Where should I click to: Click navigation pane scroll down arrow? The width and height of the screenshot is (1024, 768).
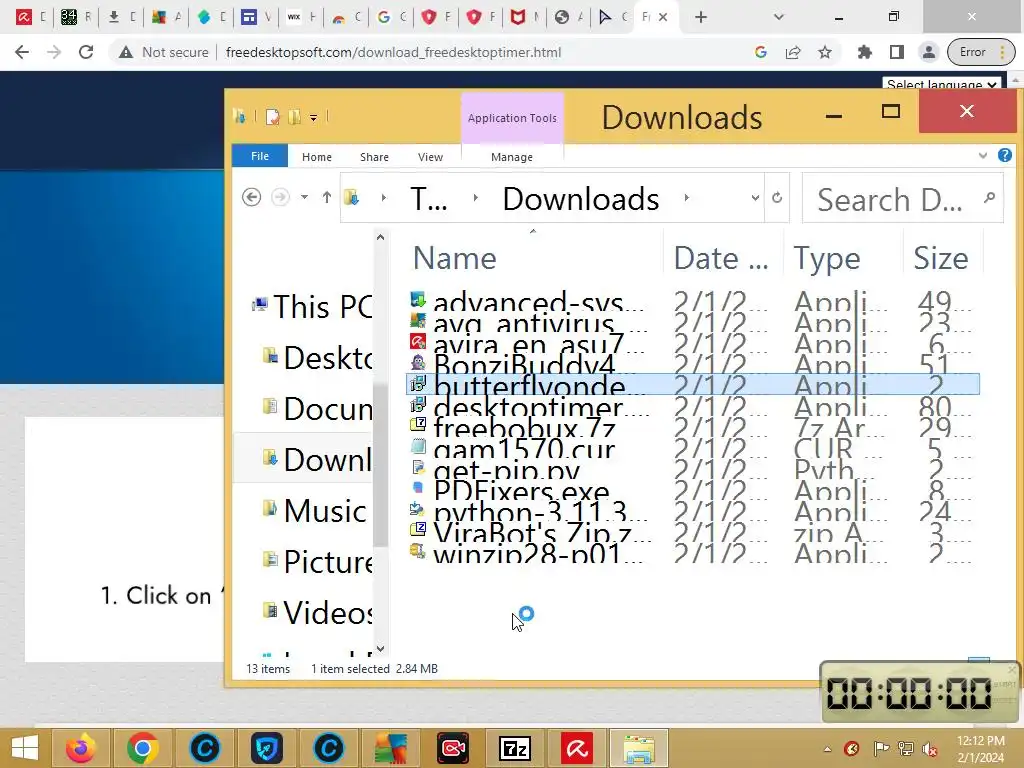coord(381,648)
